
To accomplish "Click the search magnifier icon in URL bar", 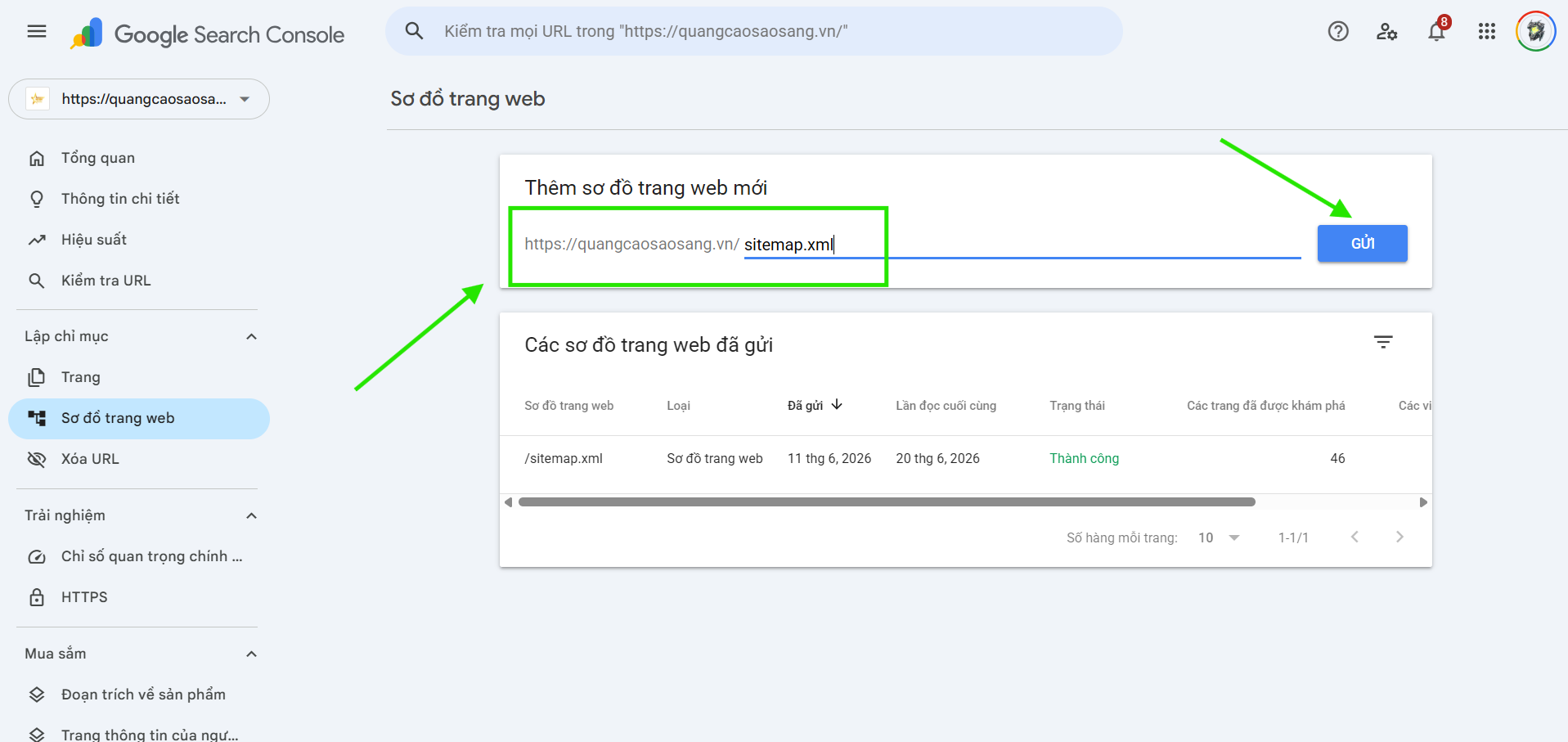I will click(415, 31).
